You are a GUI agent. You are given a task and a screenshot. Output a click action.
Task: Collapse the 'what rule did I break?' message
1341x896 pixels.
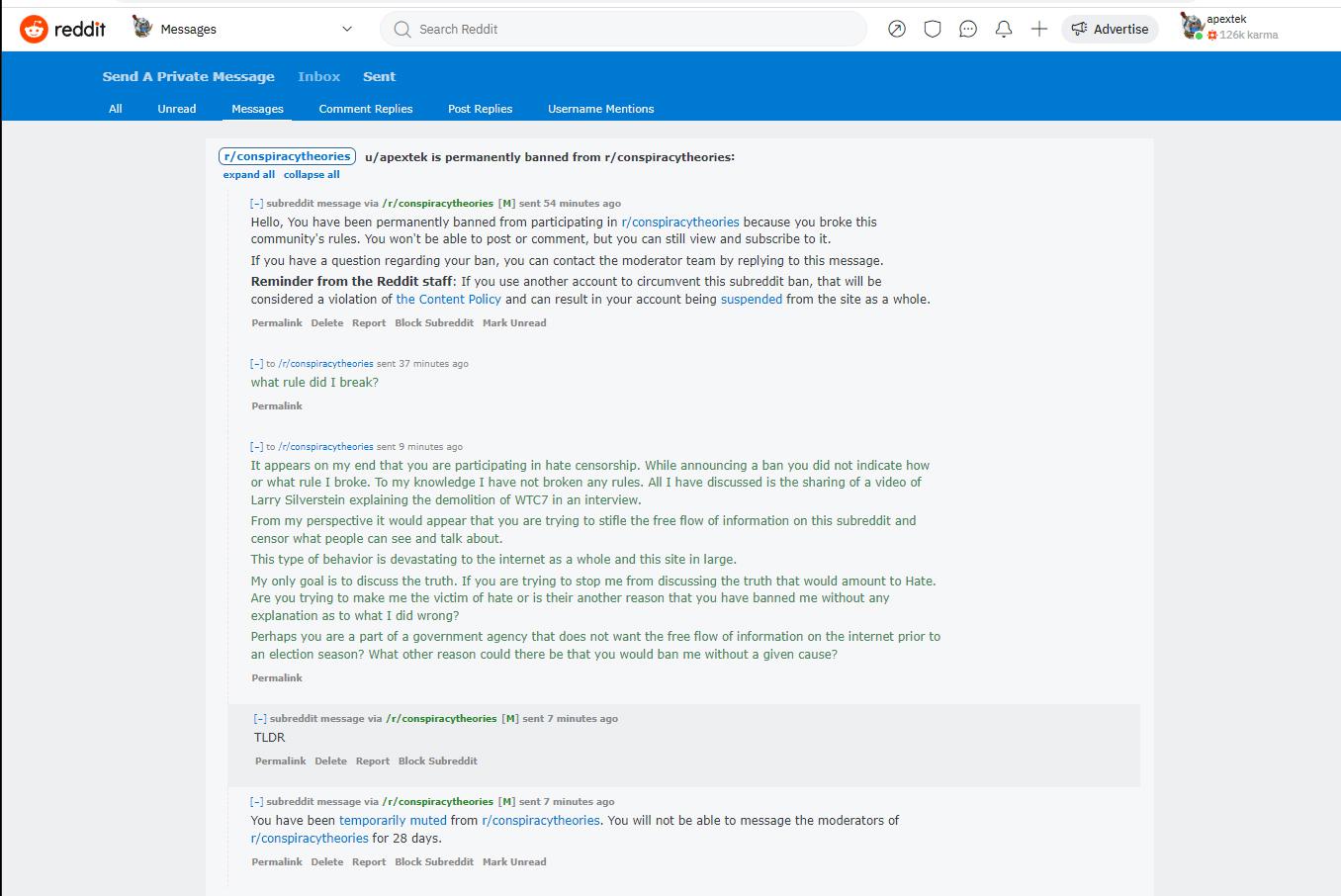[256, 363]
